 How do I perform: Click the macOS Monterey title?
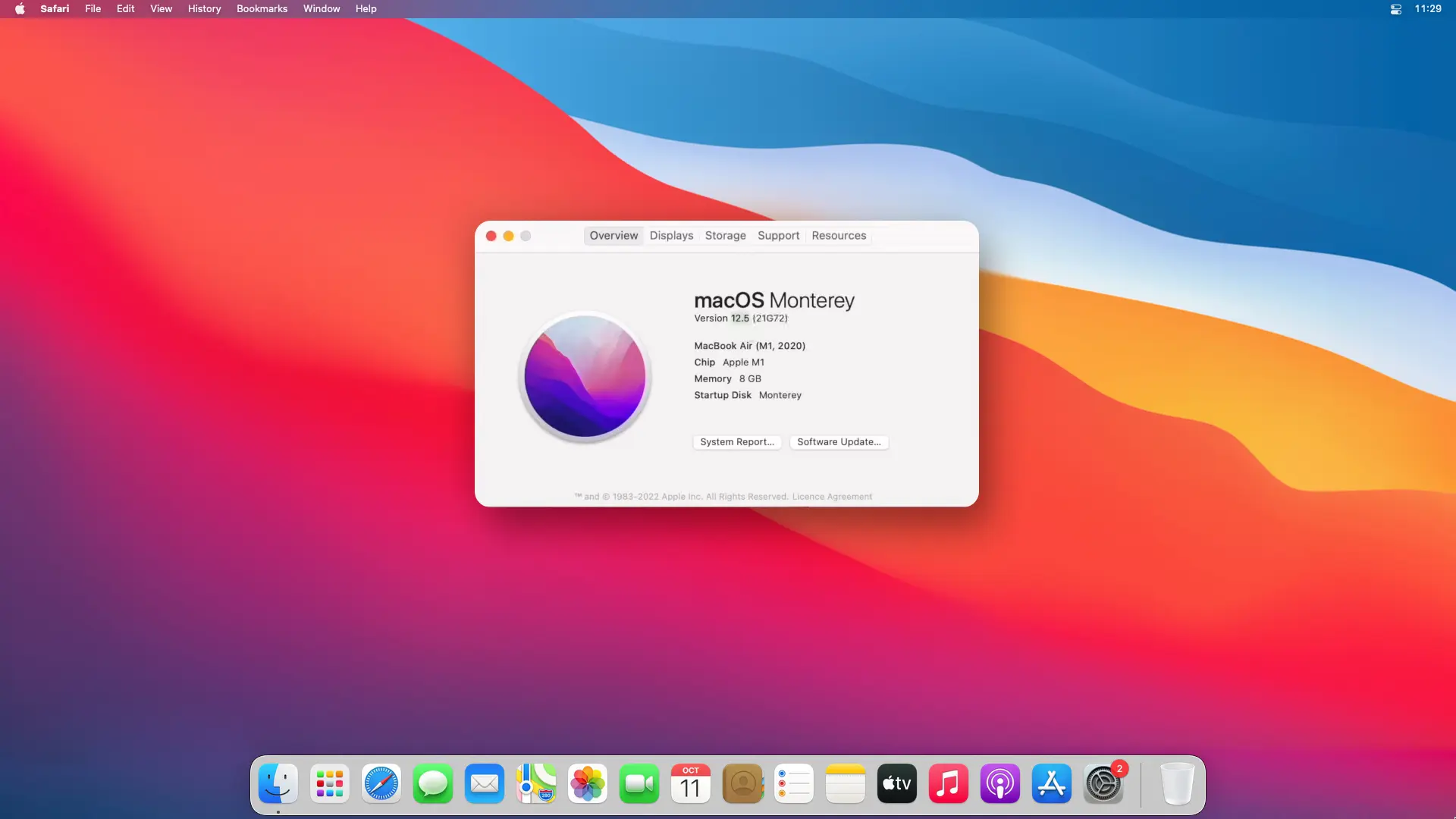click(774, 300)
